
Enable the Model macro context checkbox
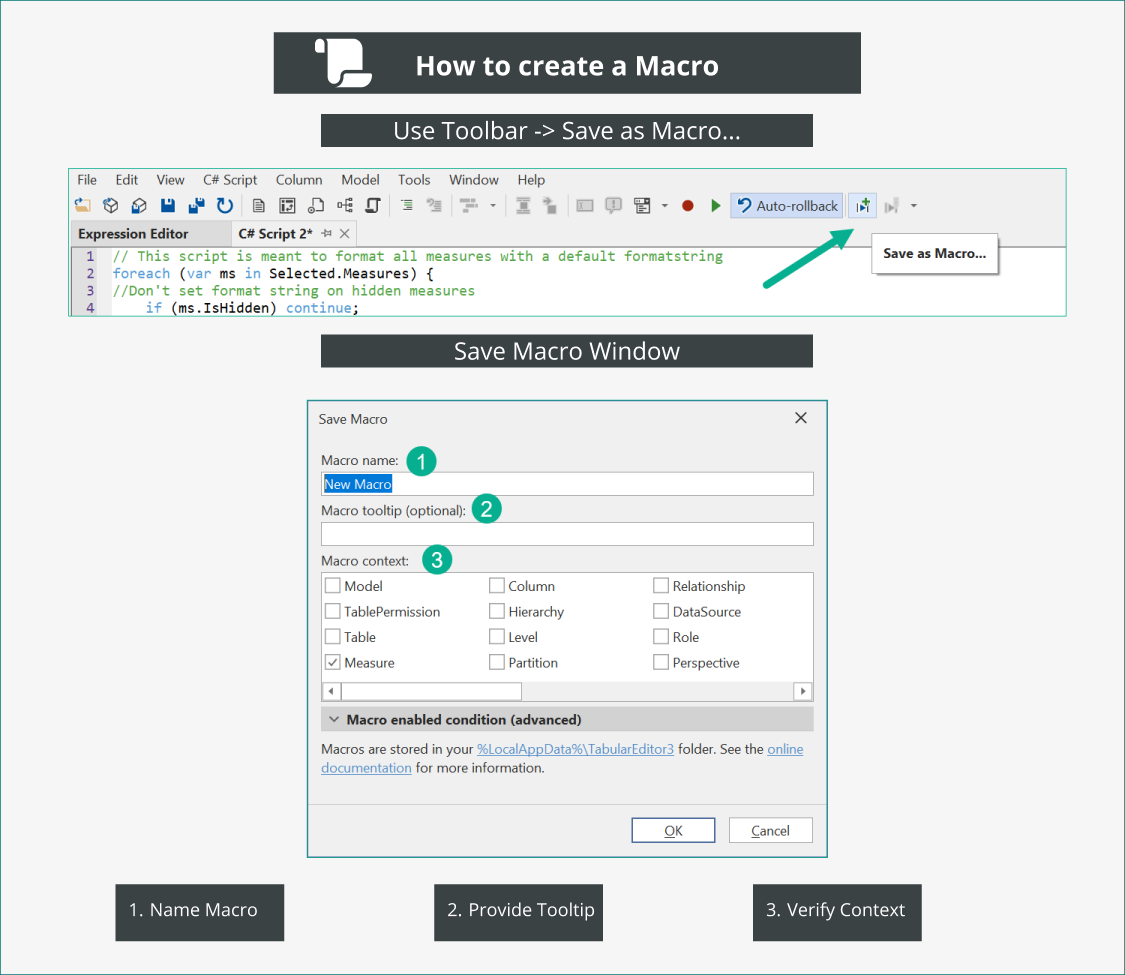[331, 586]
